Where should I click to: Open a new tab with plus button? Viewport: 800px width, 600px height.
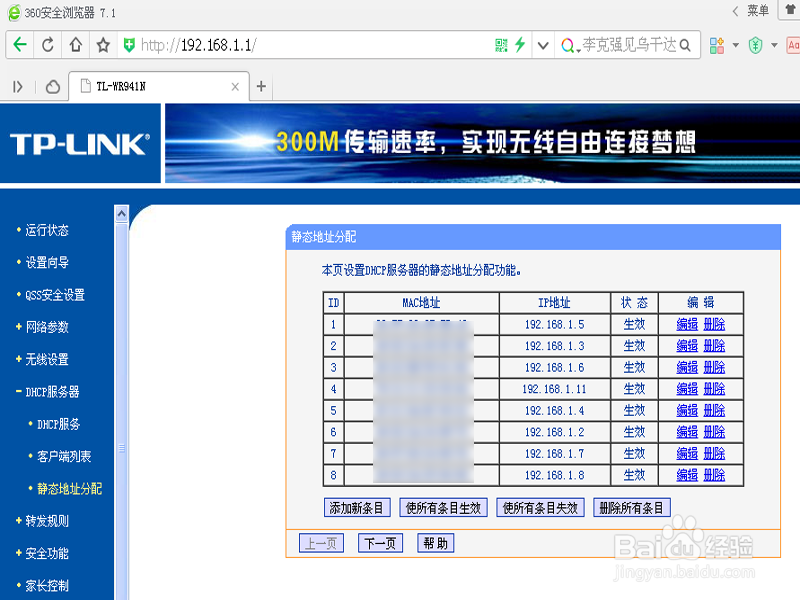point(261,86)
